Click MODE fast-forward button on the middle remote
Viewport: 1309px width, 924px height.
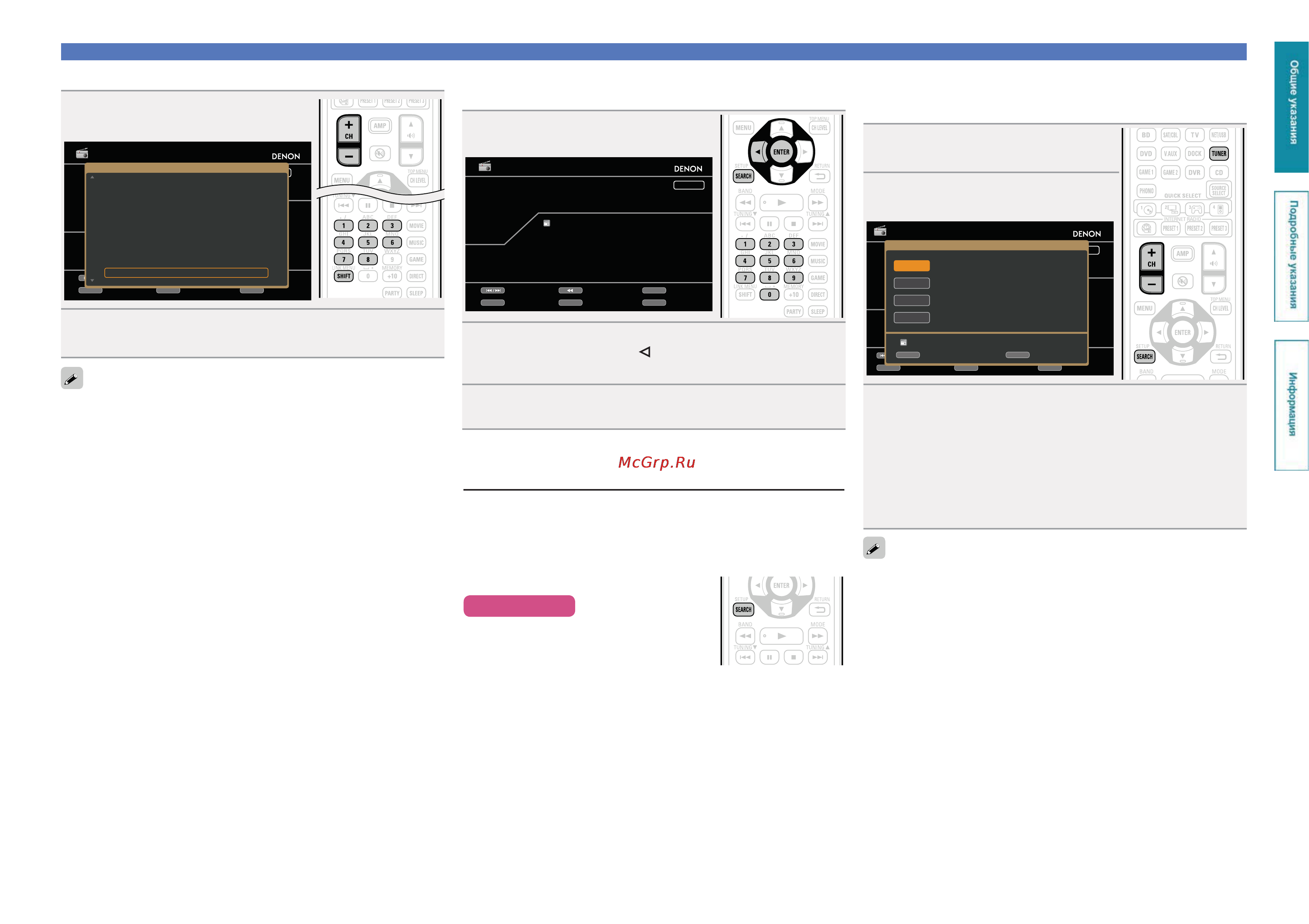coord(818,203)
